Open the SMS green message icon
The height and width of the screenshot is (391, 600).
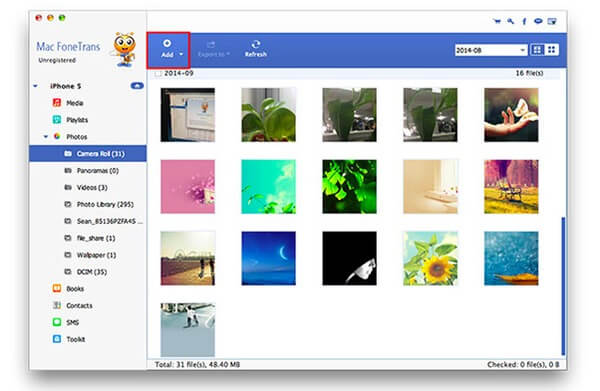57,322
